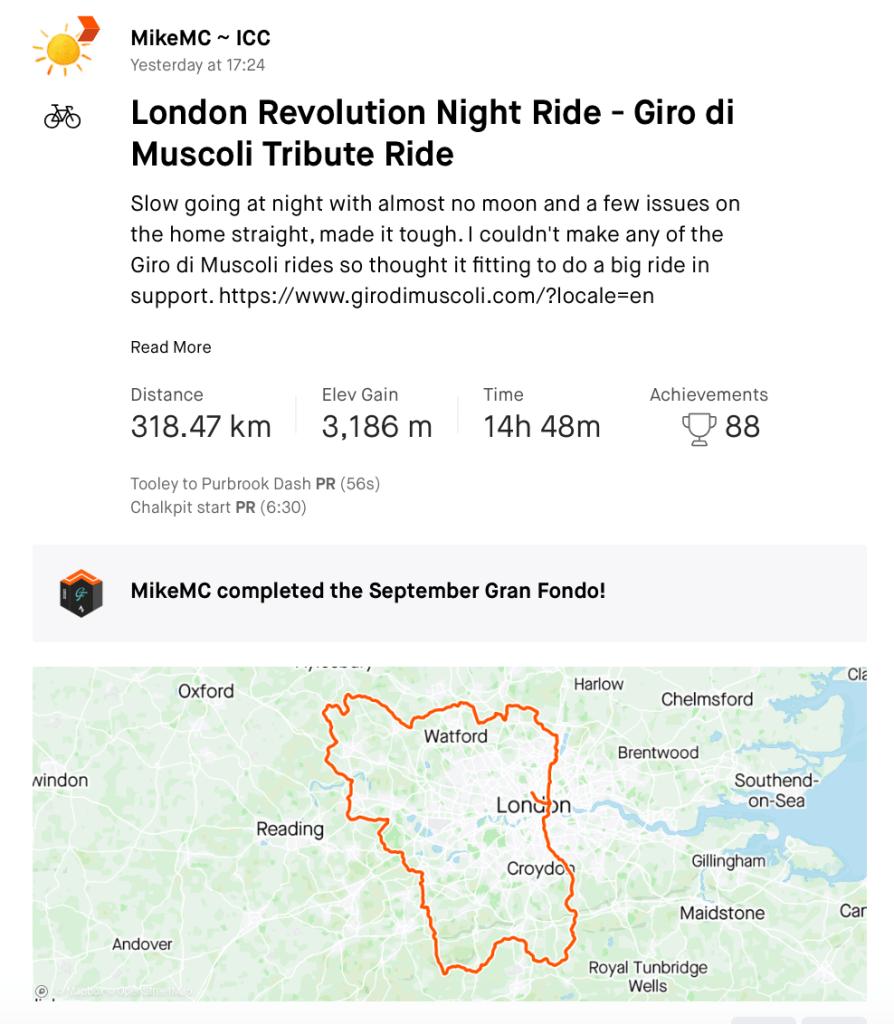The image size is (894, 1024).
Task: Click the achievements trophy icon
Action: (698, 428)
